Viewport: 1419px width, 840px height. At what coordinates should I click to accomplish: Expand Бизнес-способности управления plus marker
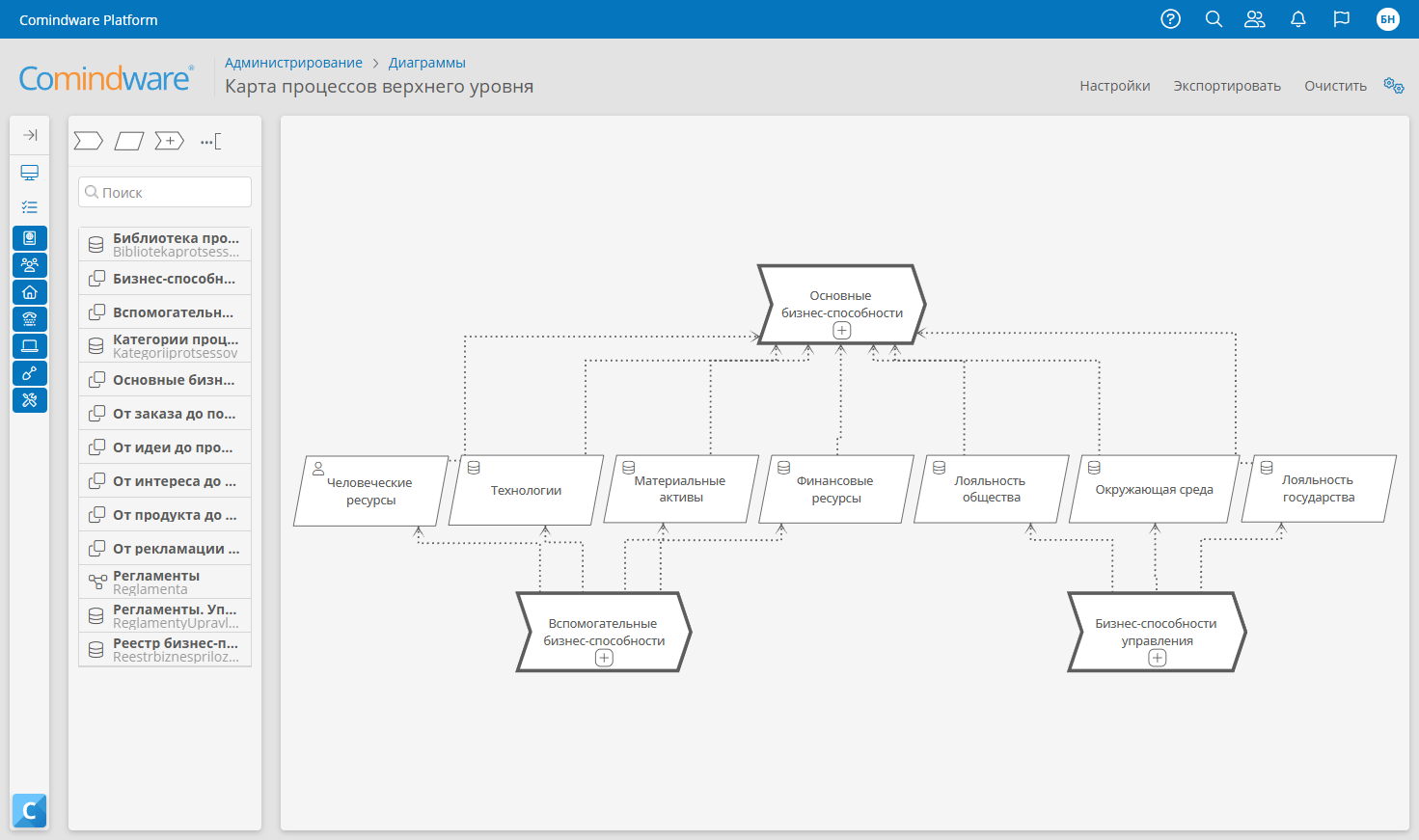pos(1158,658)
